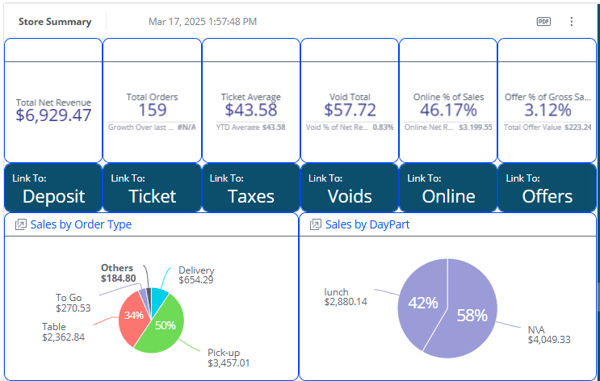The height and width of the screenshot is (381, 600).
Task: Open the Sales by DayPart pop-out icon
Action: 316,224
